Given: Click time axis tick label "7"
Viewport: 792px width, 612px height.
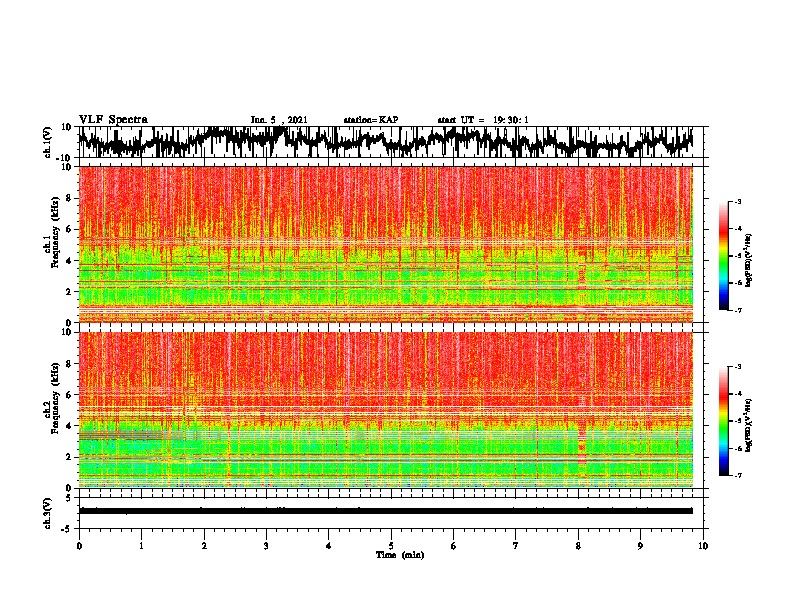Looking at the screenshot, I should tap(516, 546).
